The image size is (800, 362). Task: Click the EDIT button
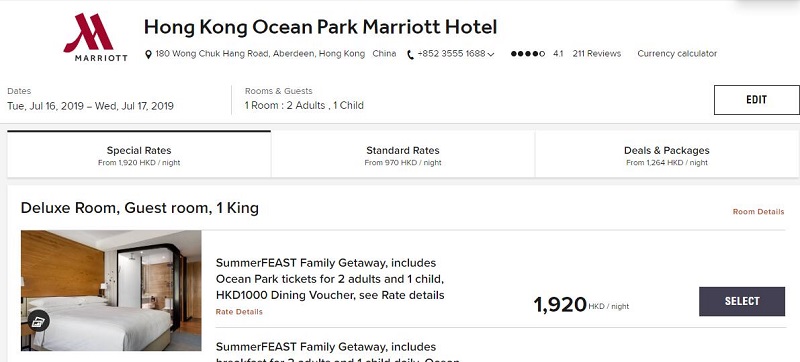tap(756, 100)
